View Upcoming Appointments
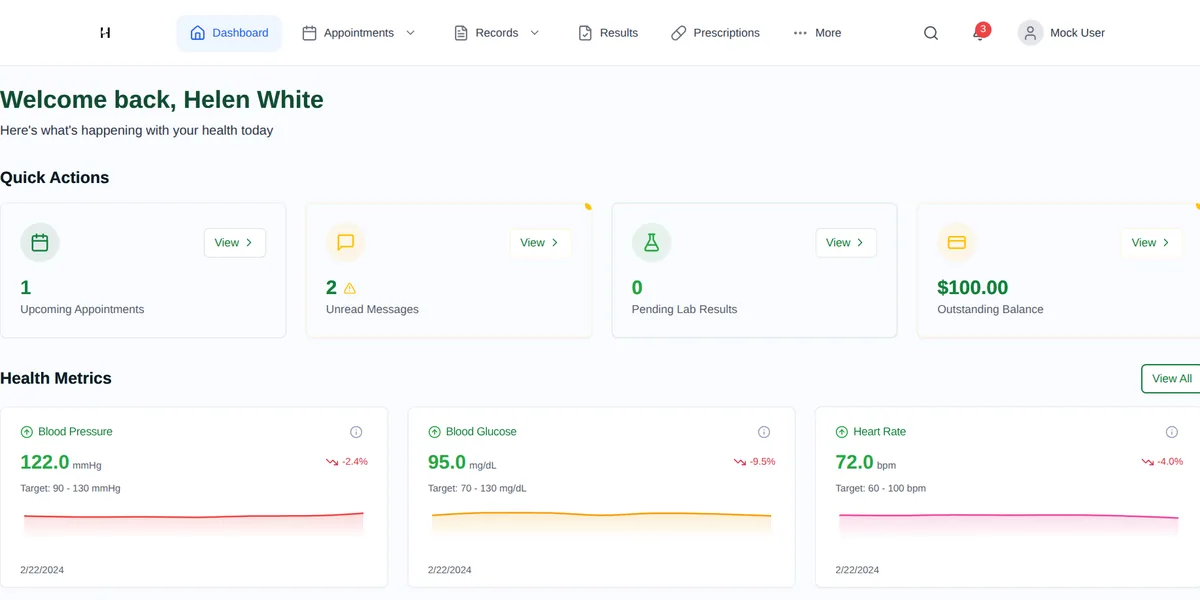1200x600 pixels. click(x=235, y=242)
